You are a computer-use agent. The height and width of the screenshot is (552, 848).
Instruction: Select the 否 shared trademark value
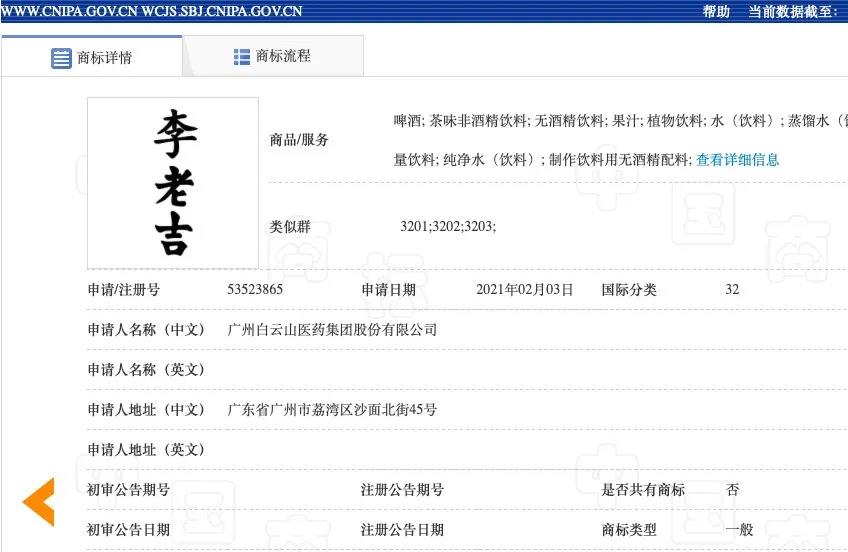[x=732, y=489]
